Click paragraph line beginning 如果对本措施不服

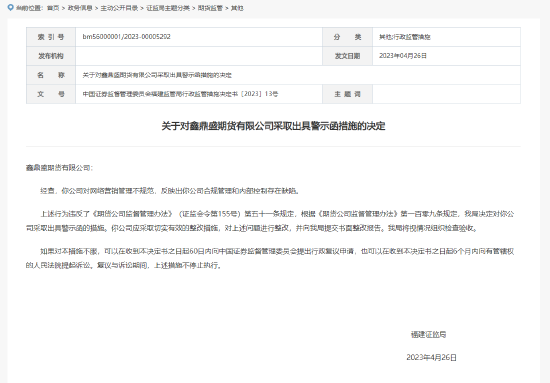(277, 251)
